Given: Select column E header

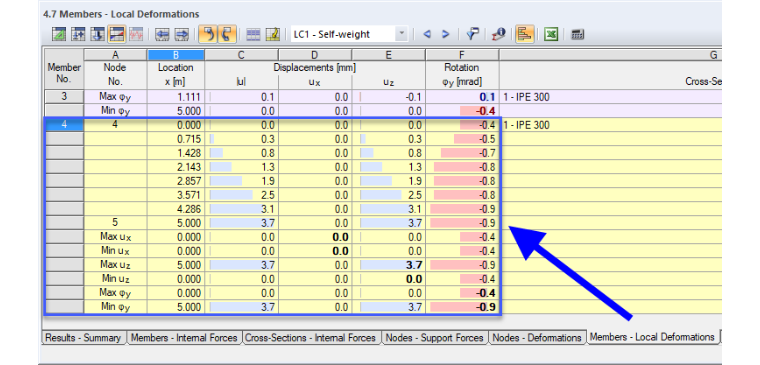Looking at the screenshot, I should point(389,55).
